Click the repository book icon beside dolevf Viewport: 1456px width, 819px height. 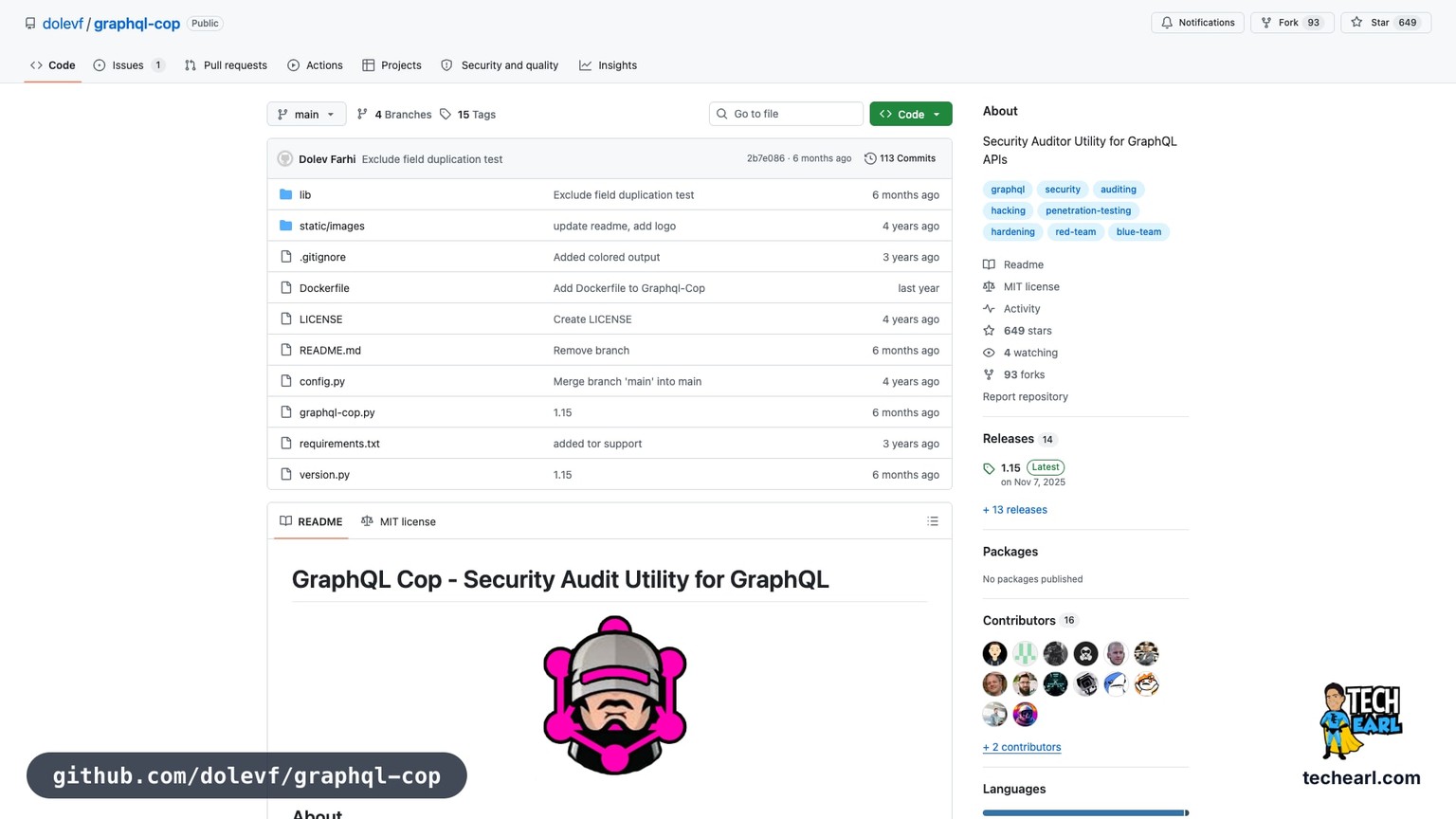[30, 24]
